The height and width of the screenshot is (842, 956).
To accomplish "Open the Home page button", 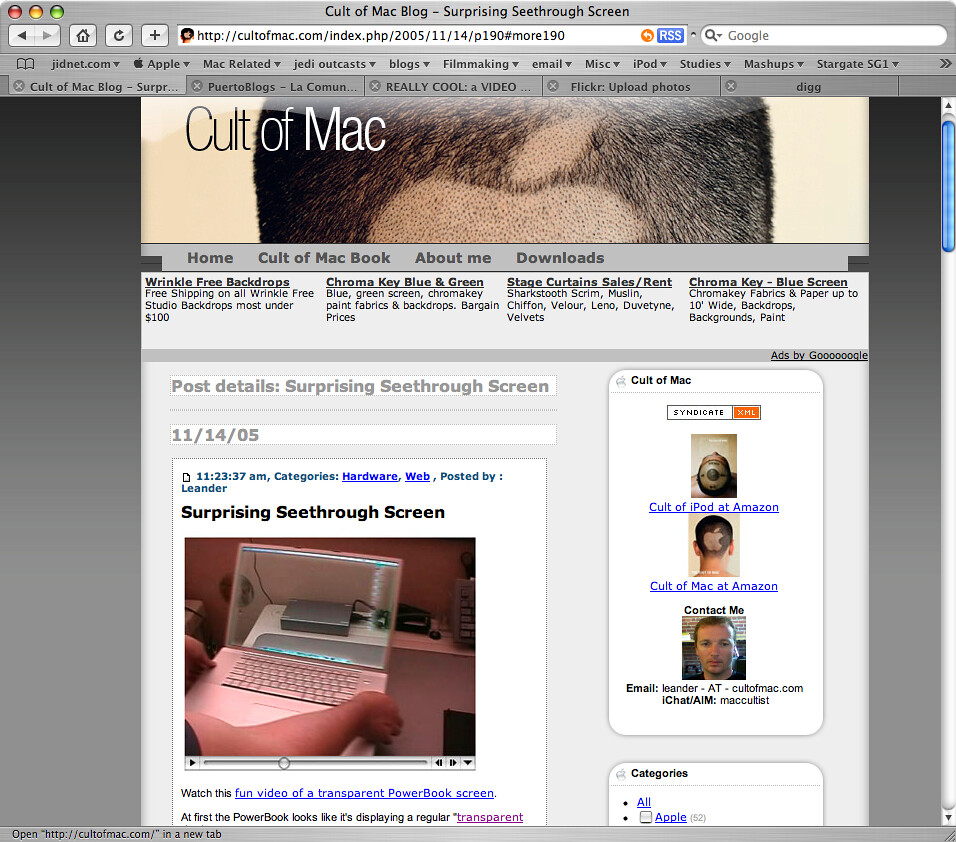I will (83, 35).
